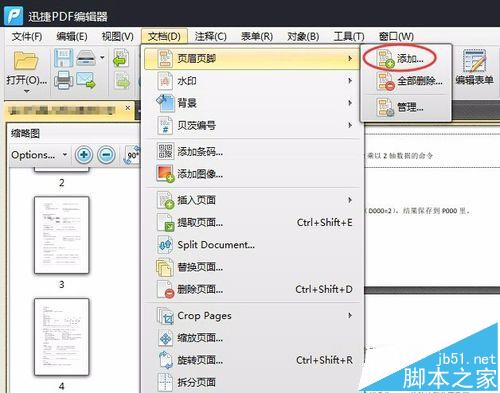The height and width of the screenshot is (393, 500).
Task: Close the open document tab
Action: (128, 108)
